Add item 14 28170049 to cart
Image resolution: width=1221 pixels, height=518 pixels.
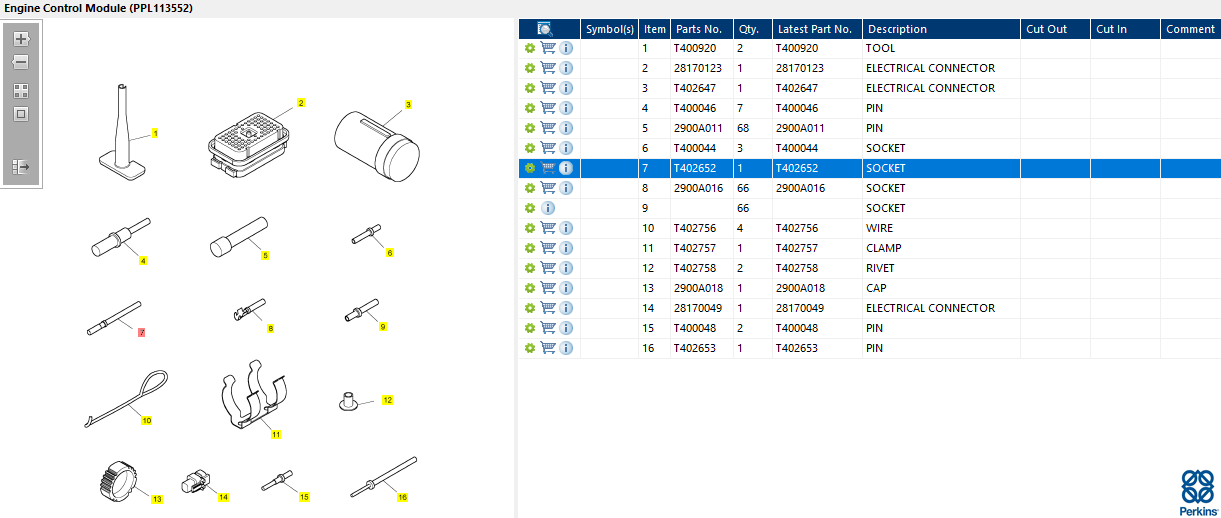point(548,308)
